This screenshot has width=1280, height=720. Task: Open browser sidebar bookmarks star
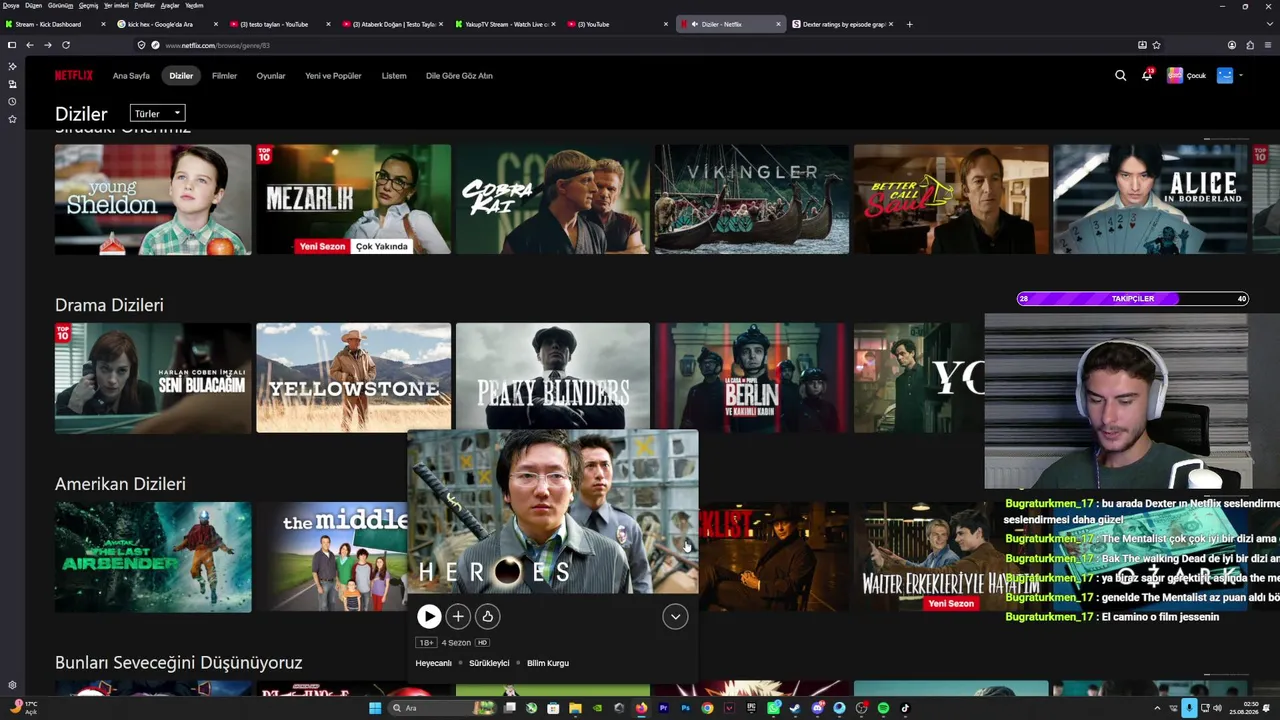tap(12, 119)
